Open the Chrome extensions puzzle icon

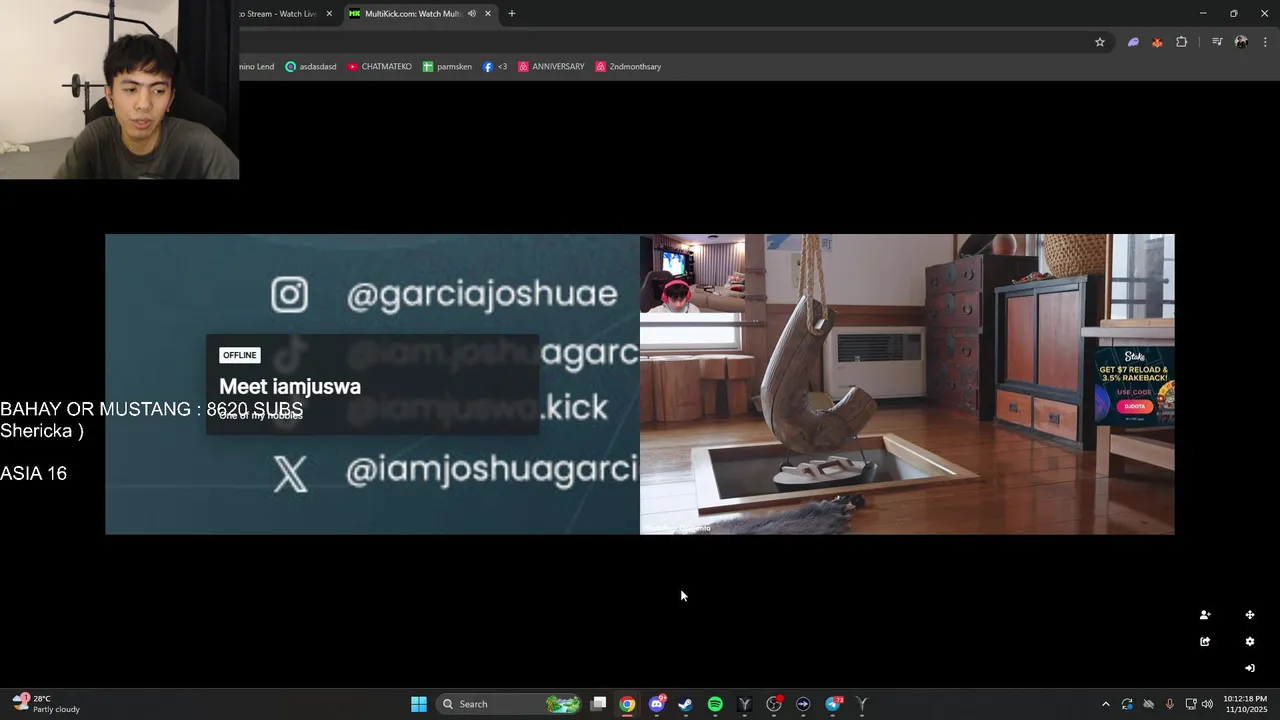click(x=1182, y=42)
